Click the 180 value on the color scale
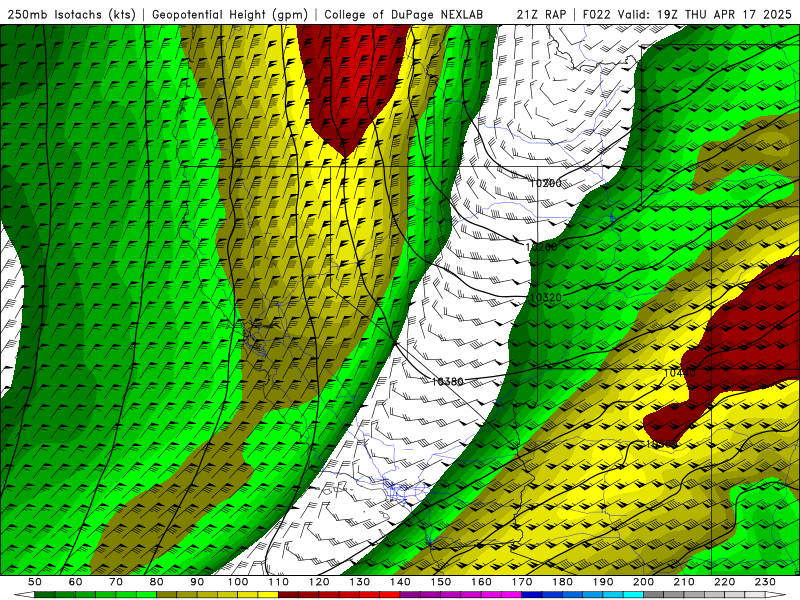Screen dimensions: 800x600 pyautogui.click(x=562, y=582)
